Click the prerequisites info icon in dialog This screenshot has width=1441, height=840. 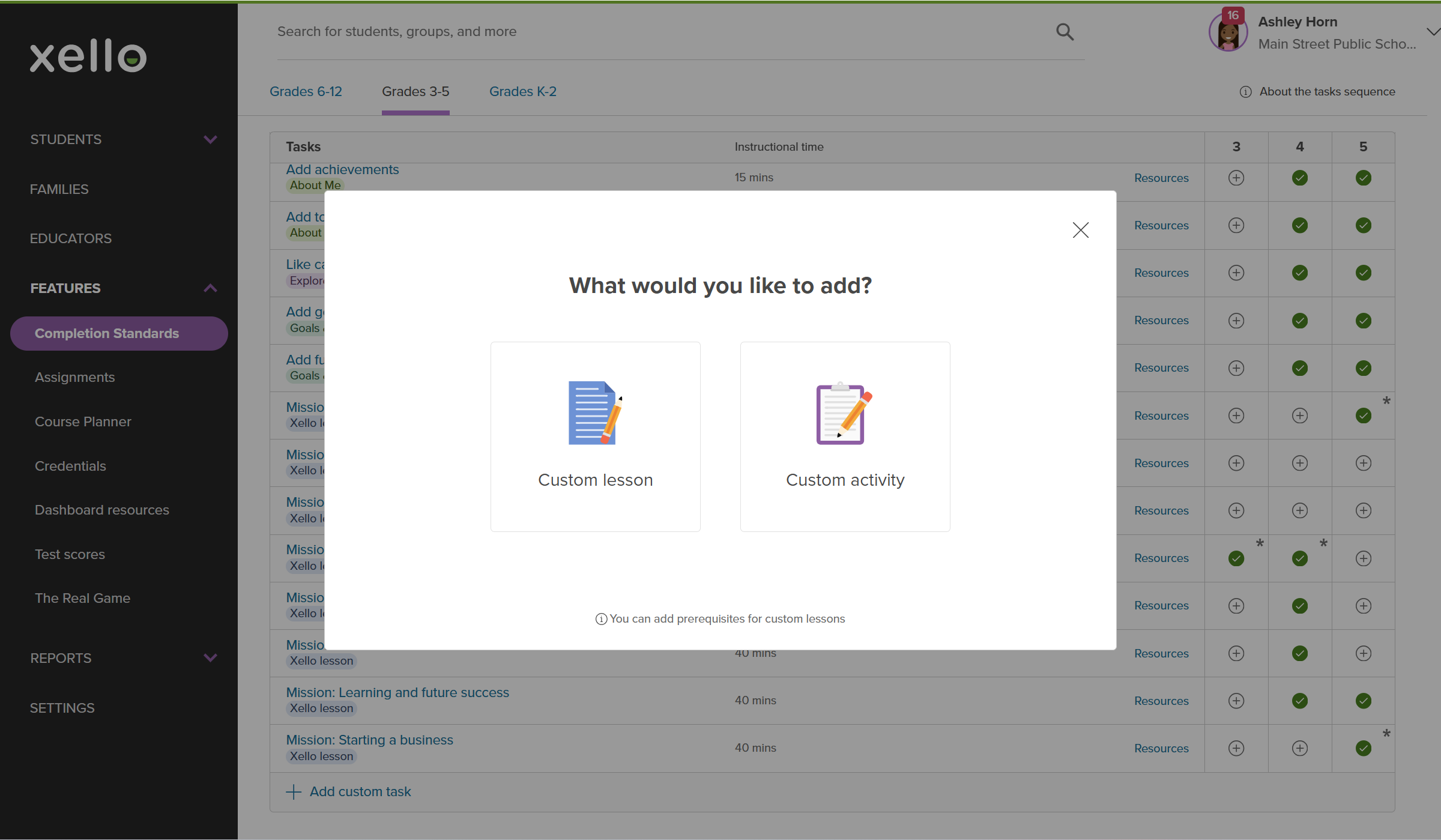pos(600,619)
